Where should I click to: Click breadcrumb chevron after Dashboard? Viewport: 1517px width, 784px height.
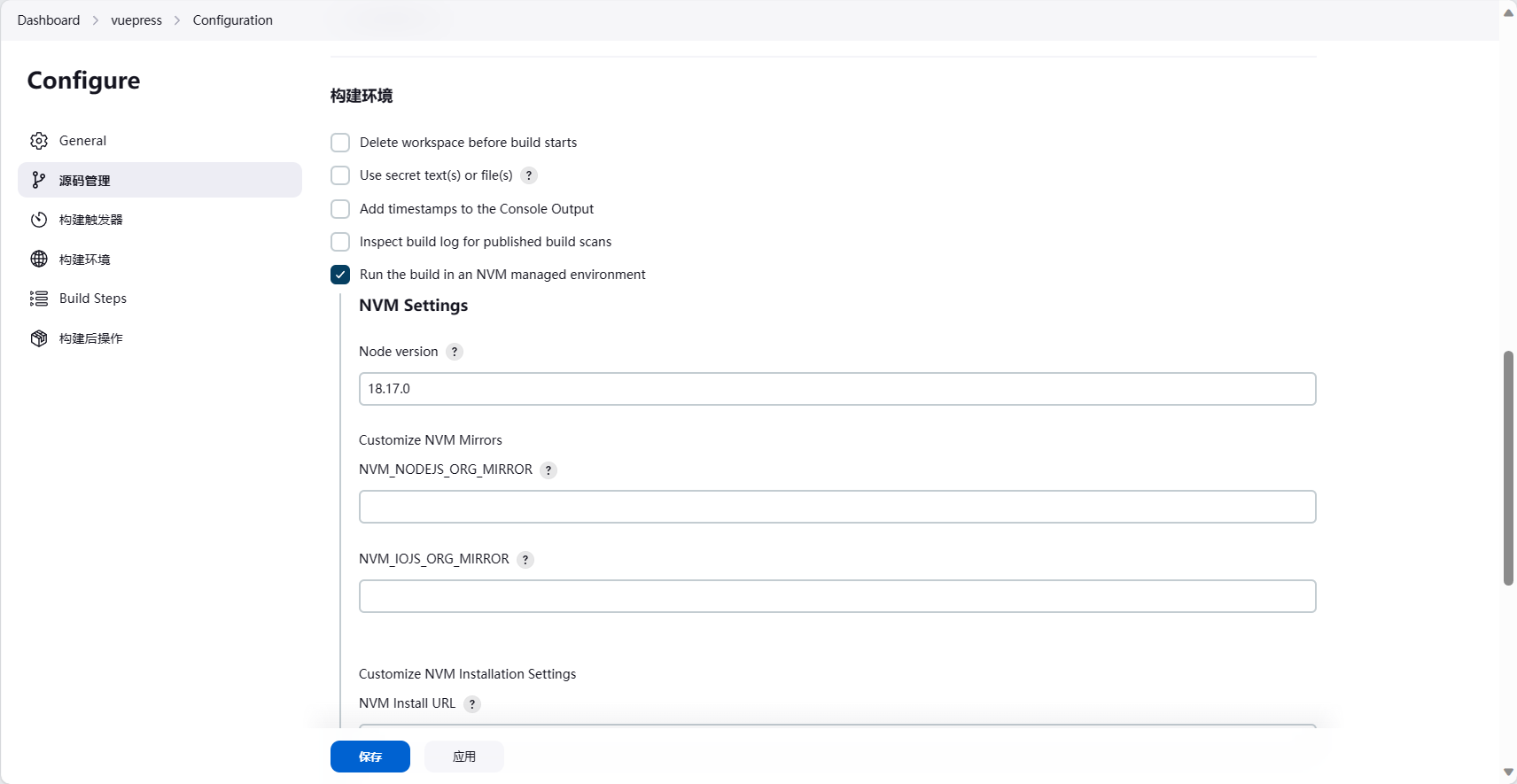95,20
